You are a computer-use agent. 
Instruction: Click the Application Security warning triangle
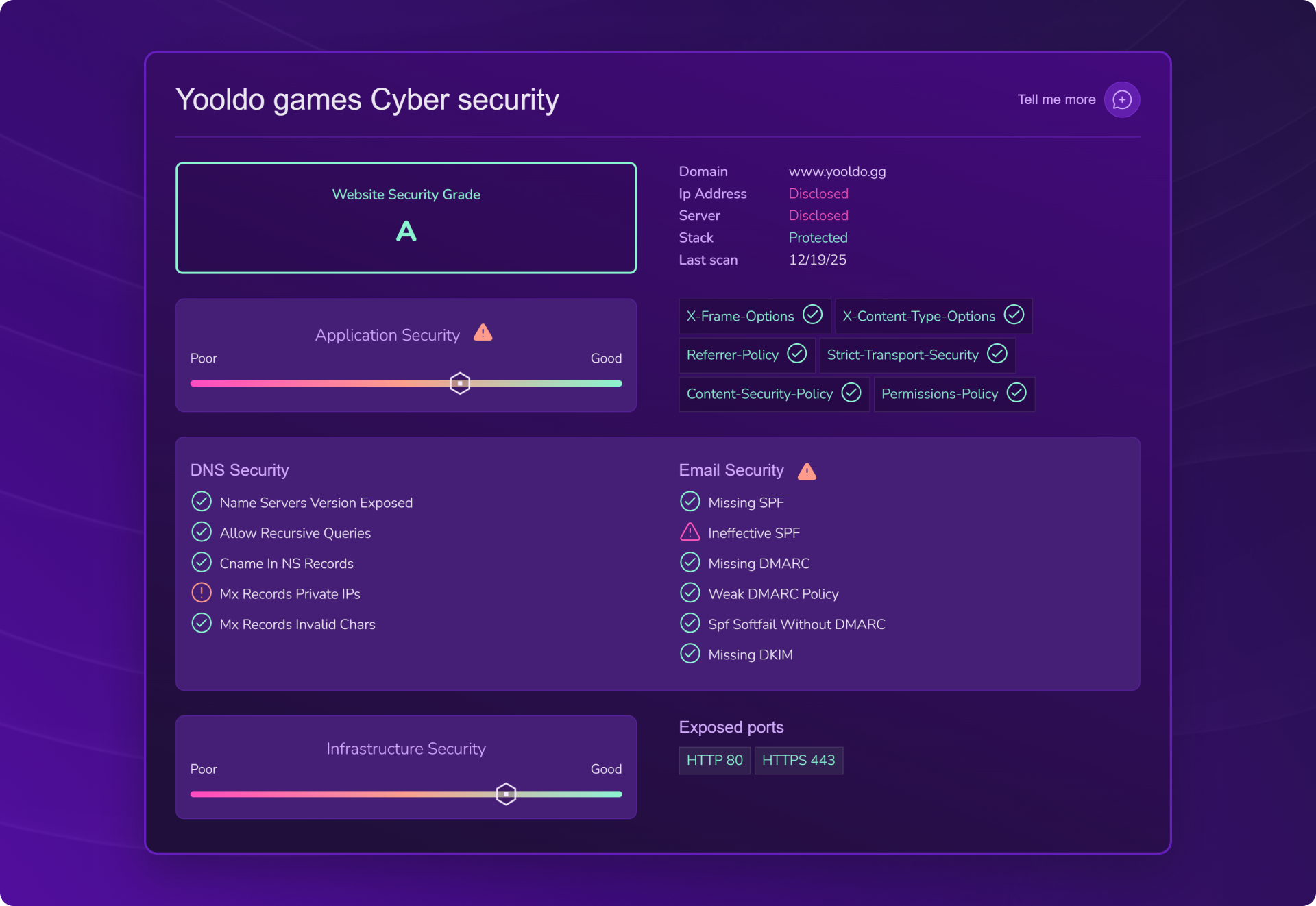click(x=483, y=333)
